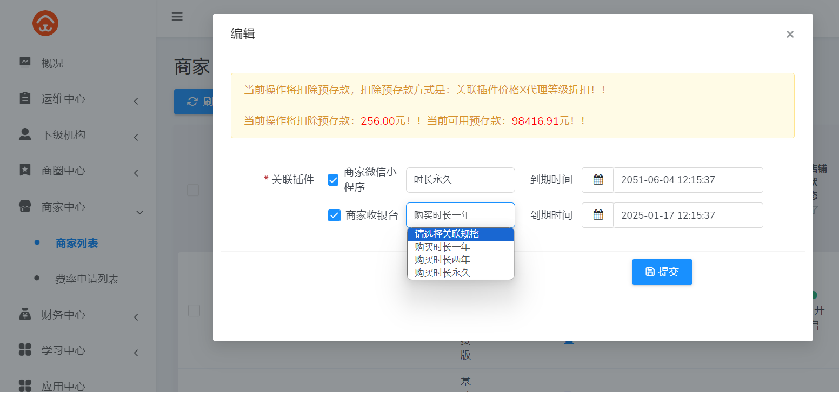
Task: Uncheck 商家收银台 plugin checkbox
Action: [x=334, y=215]
